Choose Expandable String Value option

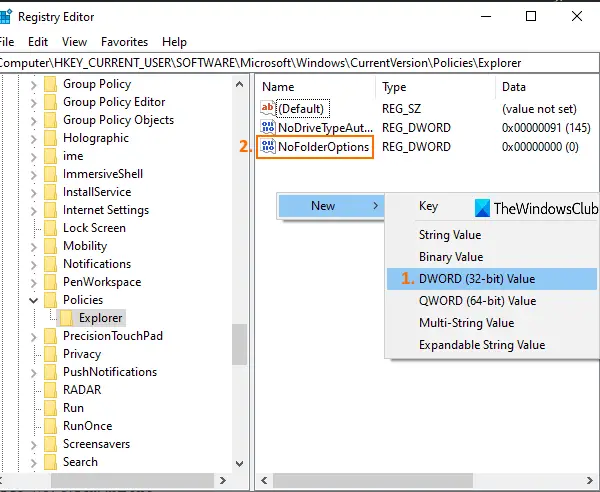pyautogui.click(x=492, y=345)
